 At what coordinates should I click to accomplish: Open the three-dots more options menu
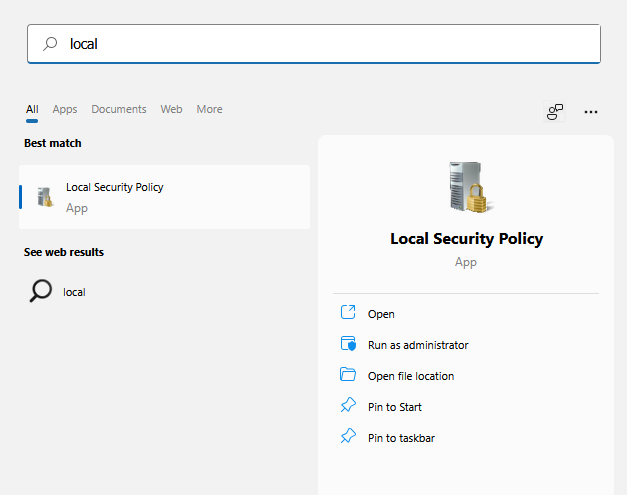(x=591, y=112)
